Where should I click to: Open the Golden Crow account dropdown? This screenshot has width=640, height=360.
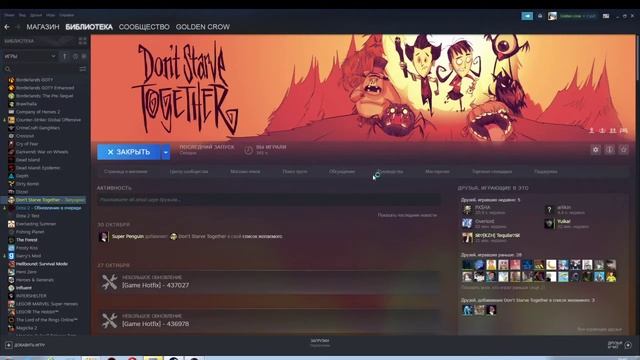[x=578, y=16]
